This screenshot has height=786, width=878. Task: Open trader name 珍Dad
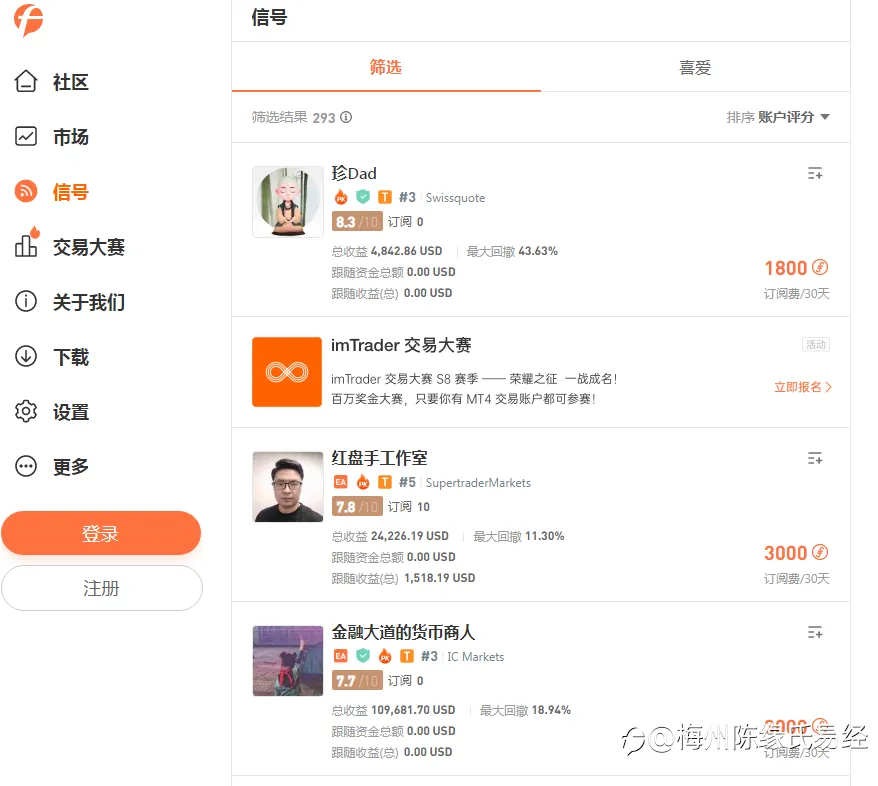pyautogui.click(x=354, y=174)
